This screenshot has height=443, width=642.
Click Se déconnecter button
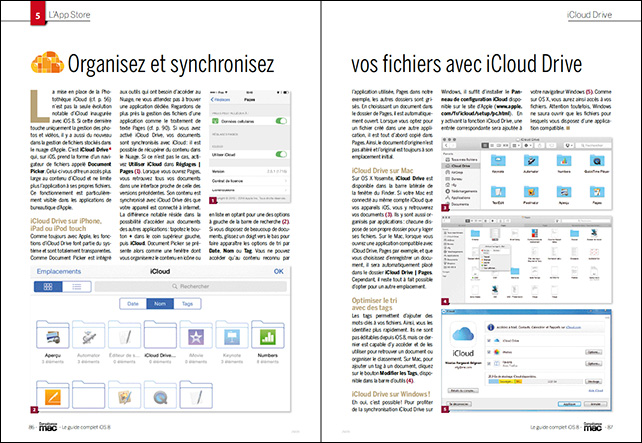[x=459, y=404]
